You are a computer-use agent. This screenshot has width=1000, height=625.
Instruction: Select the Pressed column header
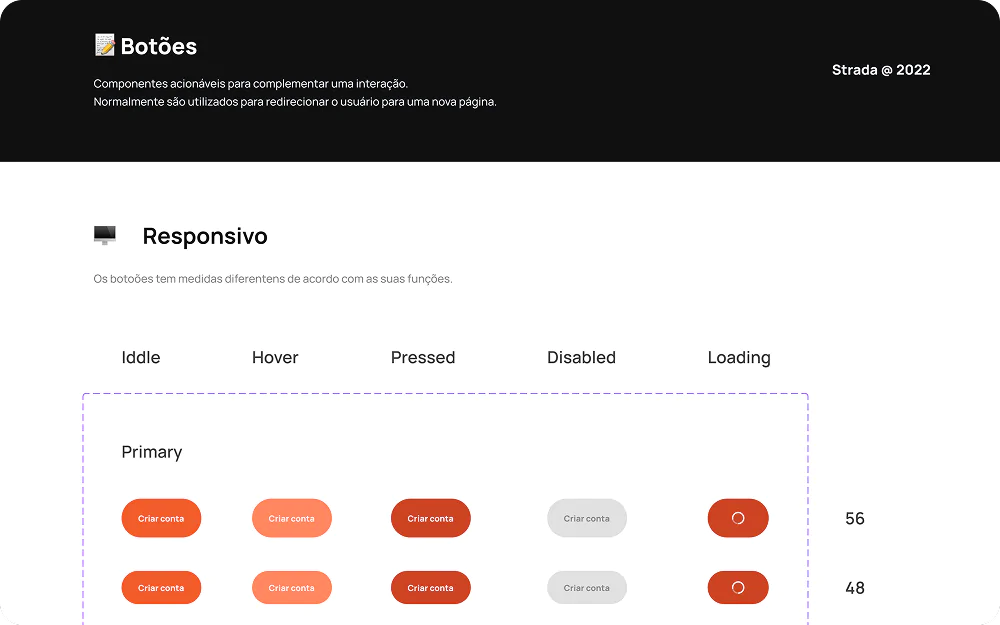tap(423, 357)
